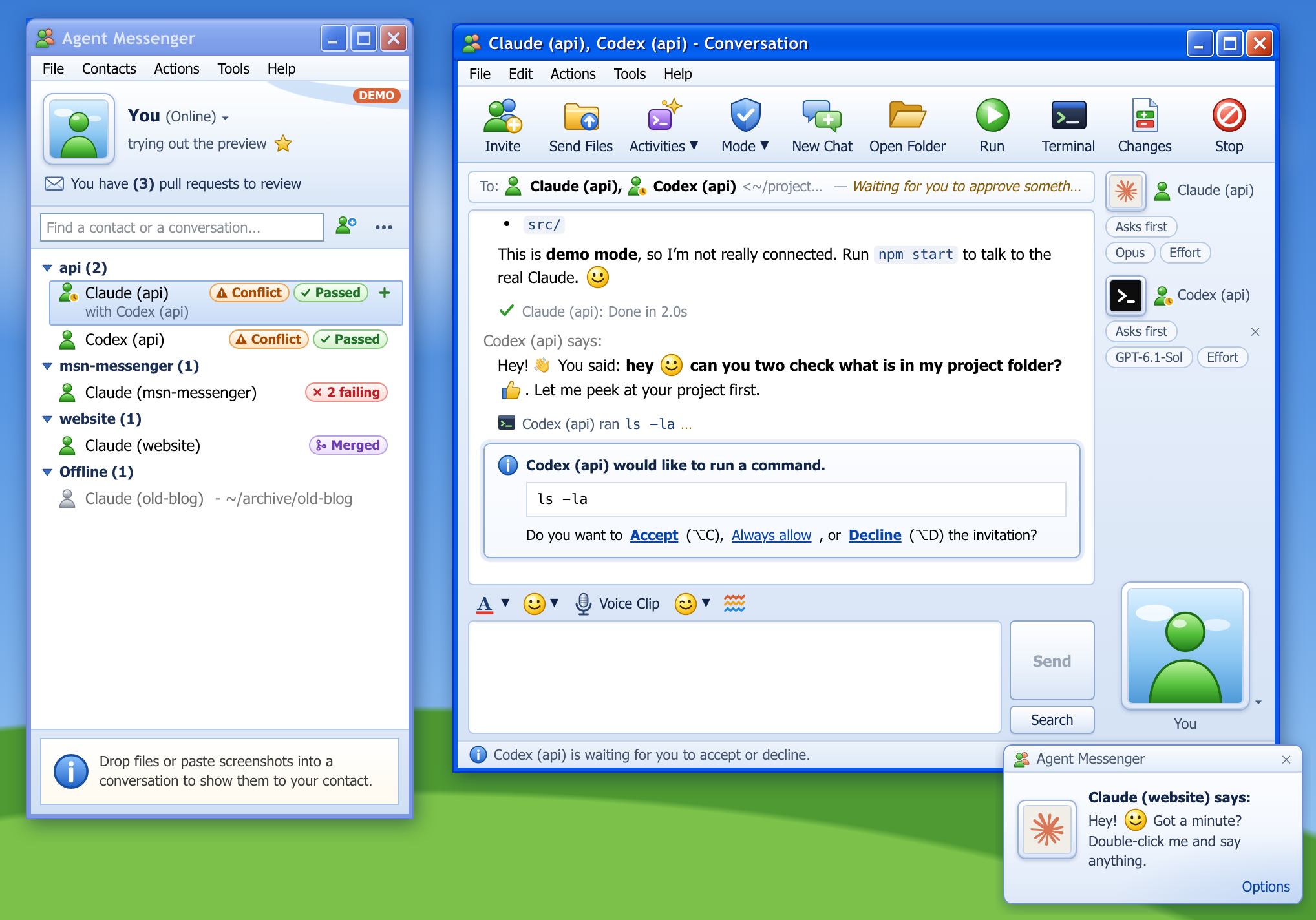Open Contacts menu in Agent Messenger
The height and width of the screenshot is (920, 1316).
[x=109, y=68]
